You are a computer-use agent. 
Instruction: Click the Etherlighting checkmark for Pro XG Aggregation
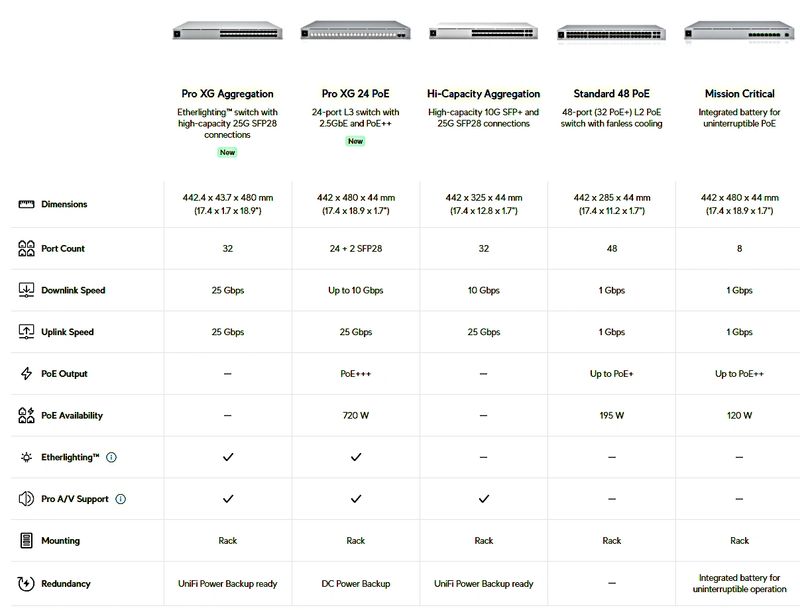[228, 457]
